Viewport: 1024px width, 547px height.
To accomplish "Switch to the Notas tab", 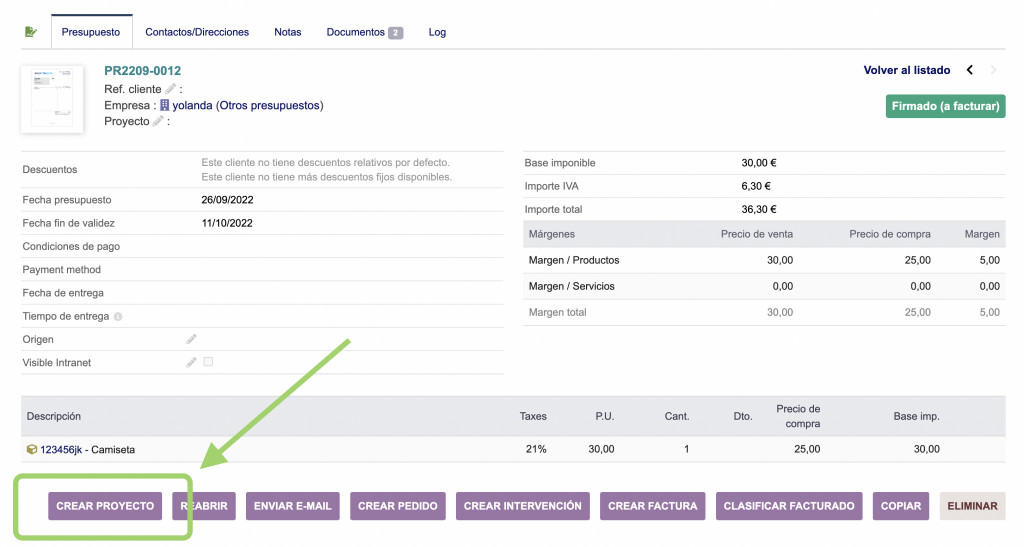I will [287, 32].
